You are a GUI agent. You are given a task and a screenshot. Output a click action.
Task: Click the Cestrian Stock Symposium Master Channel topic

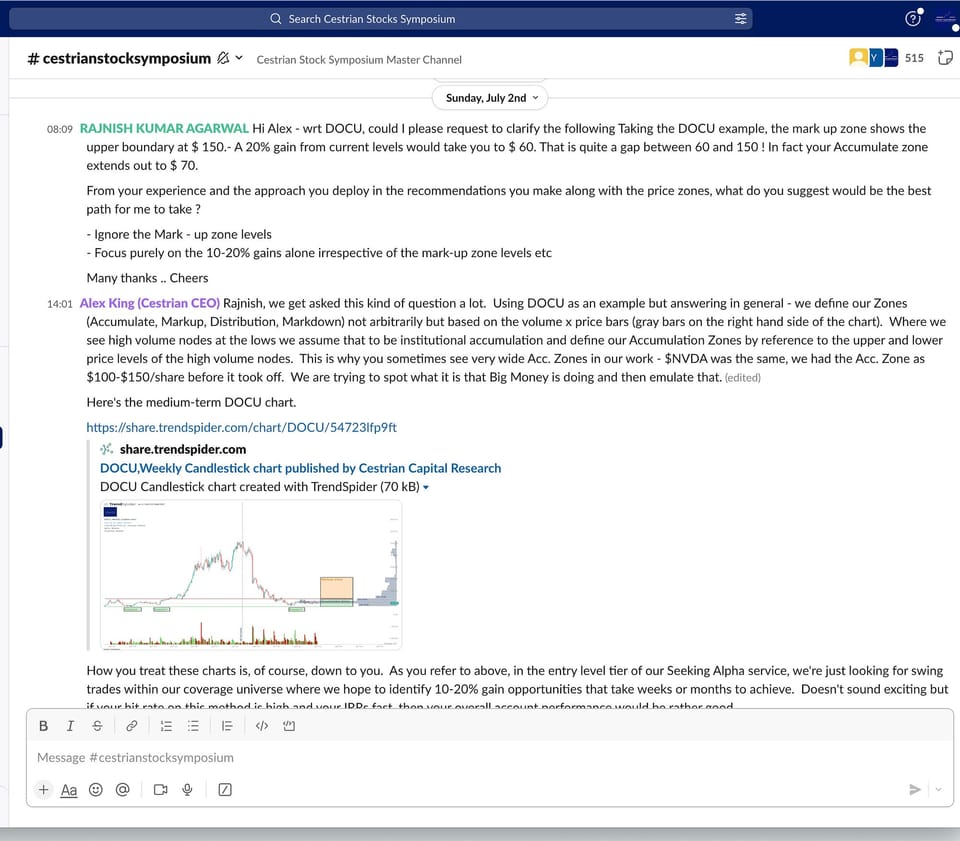tap(359, 59)
